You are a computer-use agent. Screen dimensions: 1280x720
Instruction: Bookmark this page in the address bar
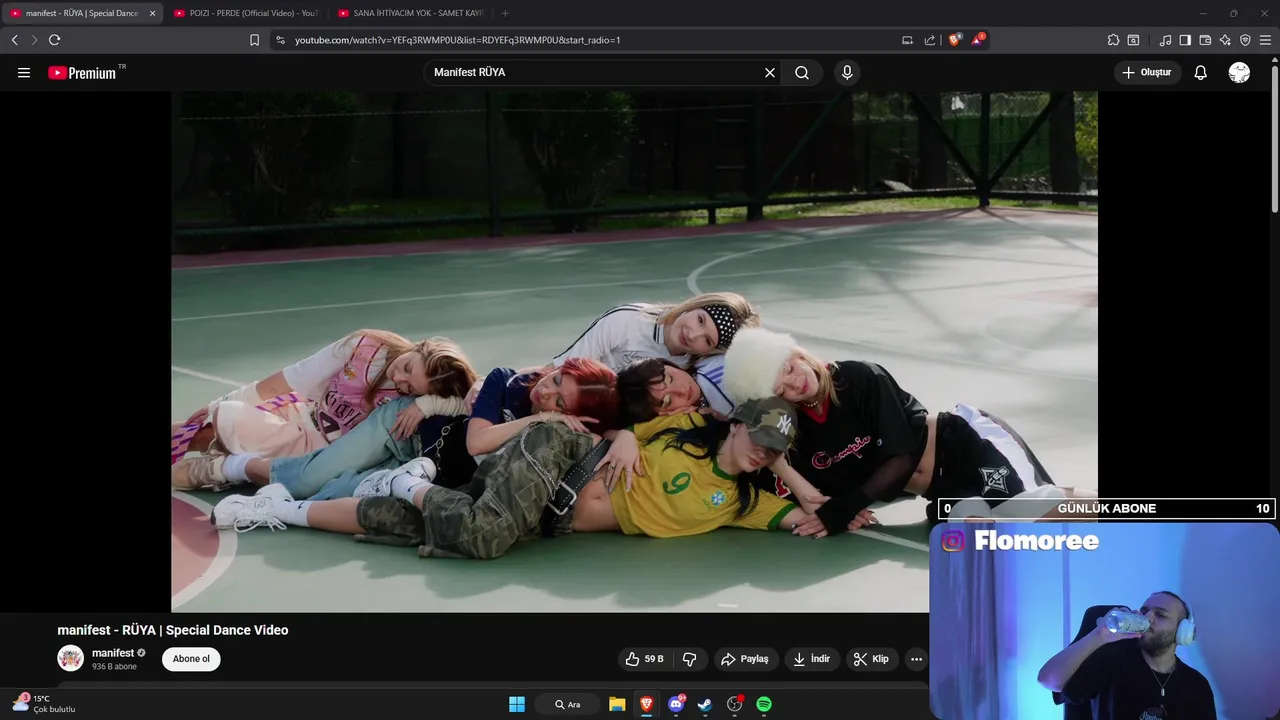pos(254,40)
